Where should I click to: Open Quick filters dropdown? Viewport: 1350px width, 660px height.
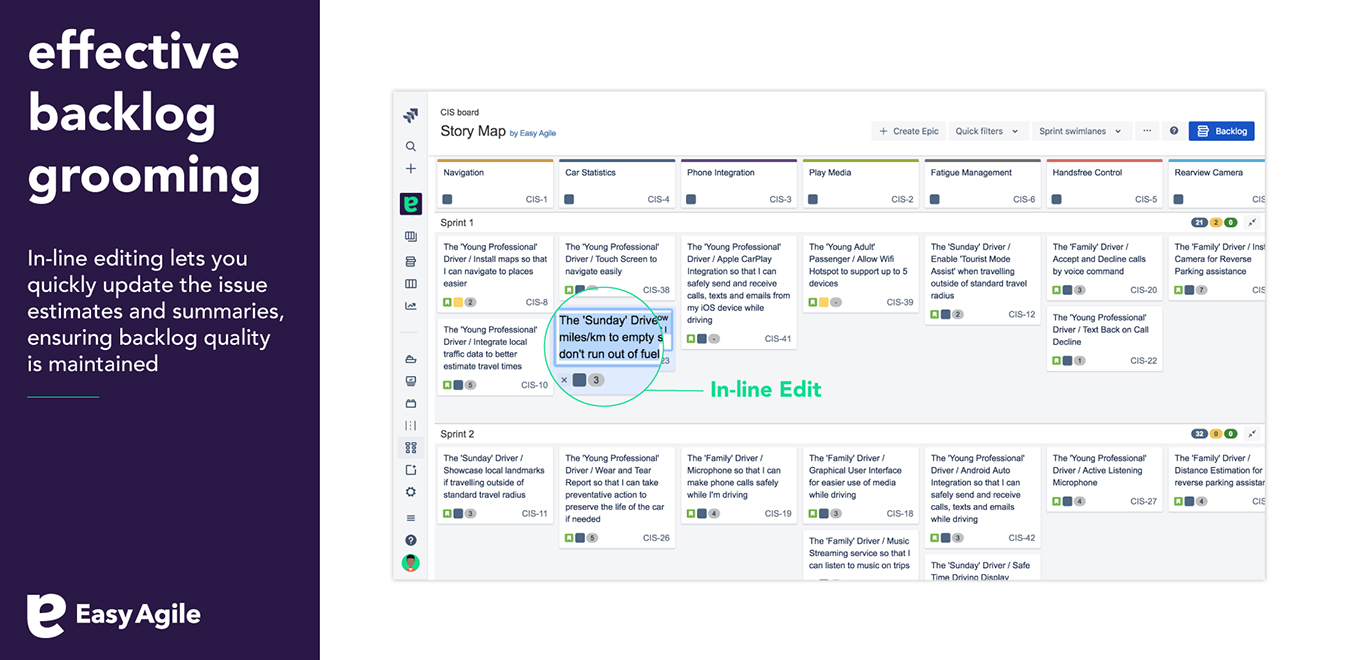[x=987, y=131]
